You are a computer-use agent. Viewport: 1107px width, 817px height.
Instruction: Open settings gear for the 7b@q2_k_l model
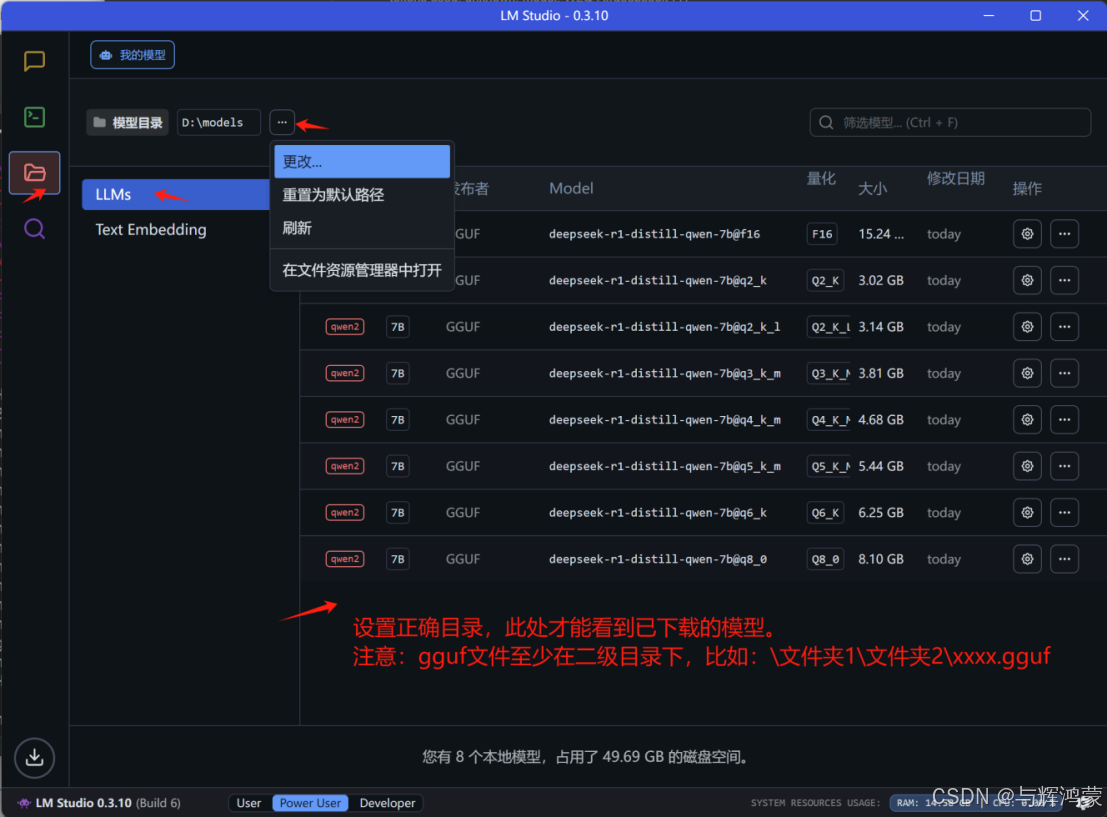coord(1027,327)
